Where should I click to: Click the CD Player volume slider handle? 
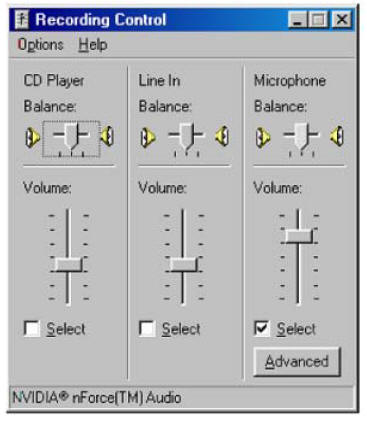click(68, 265)
